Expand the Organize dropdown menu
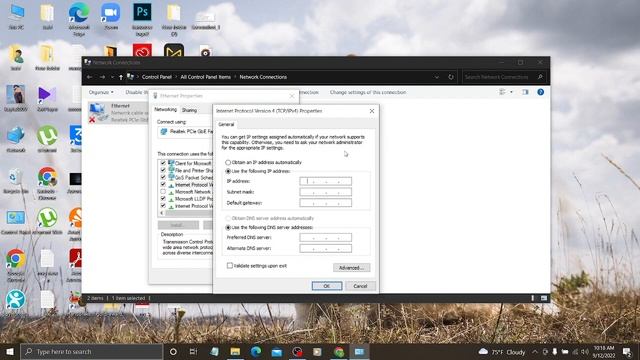This screenshot has height=360, width=640. click(x=101, y=92)
